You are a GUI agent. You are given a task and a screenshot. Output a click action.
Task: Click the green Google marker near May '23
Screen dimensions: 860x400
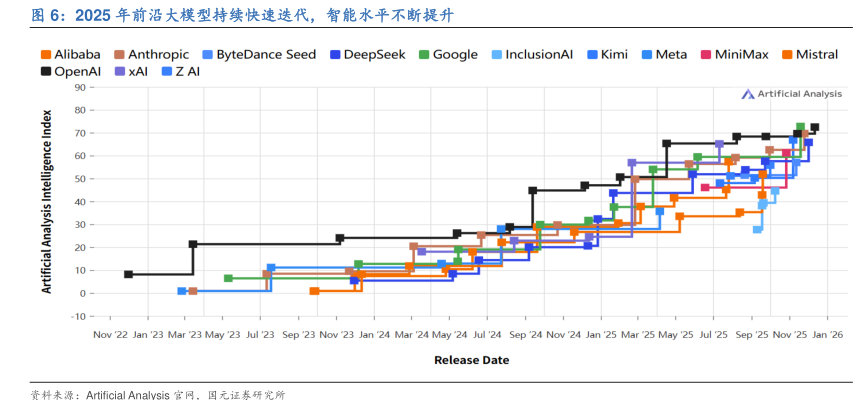pos(228,278)
